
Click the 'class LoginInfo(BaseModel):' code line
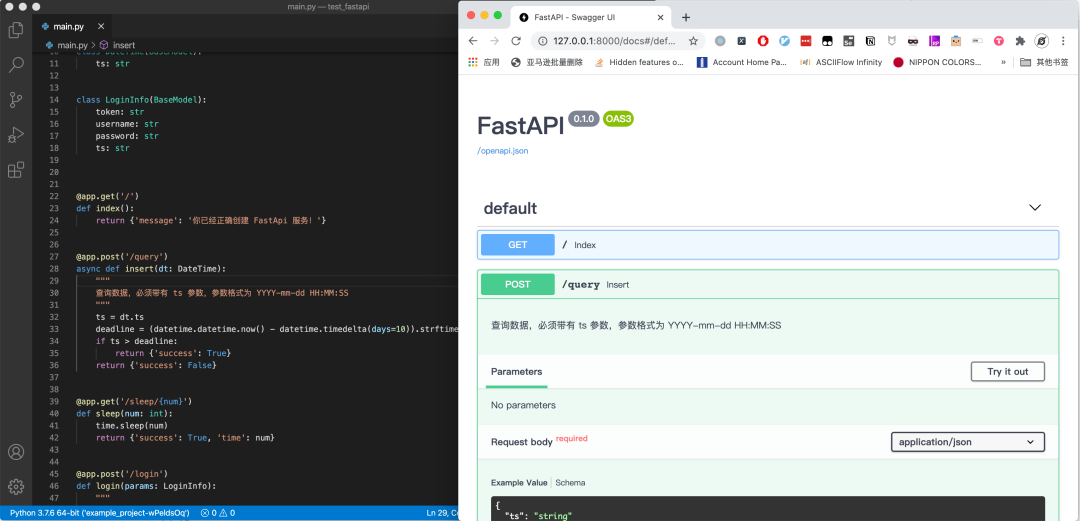pos(141,100)
